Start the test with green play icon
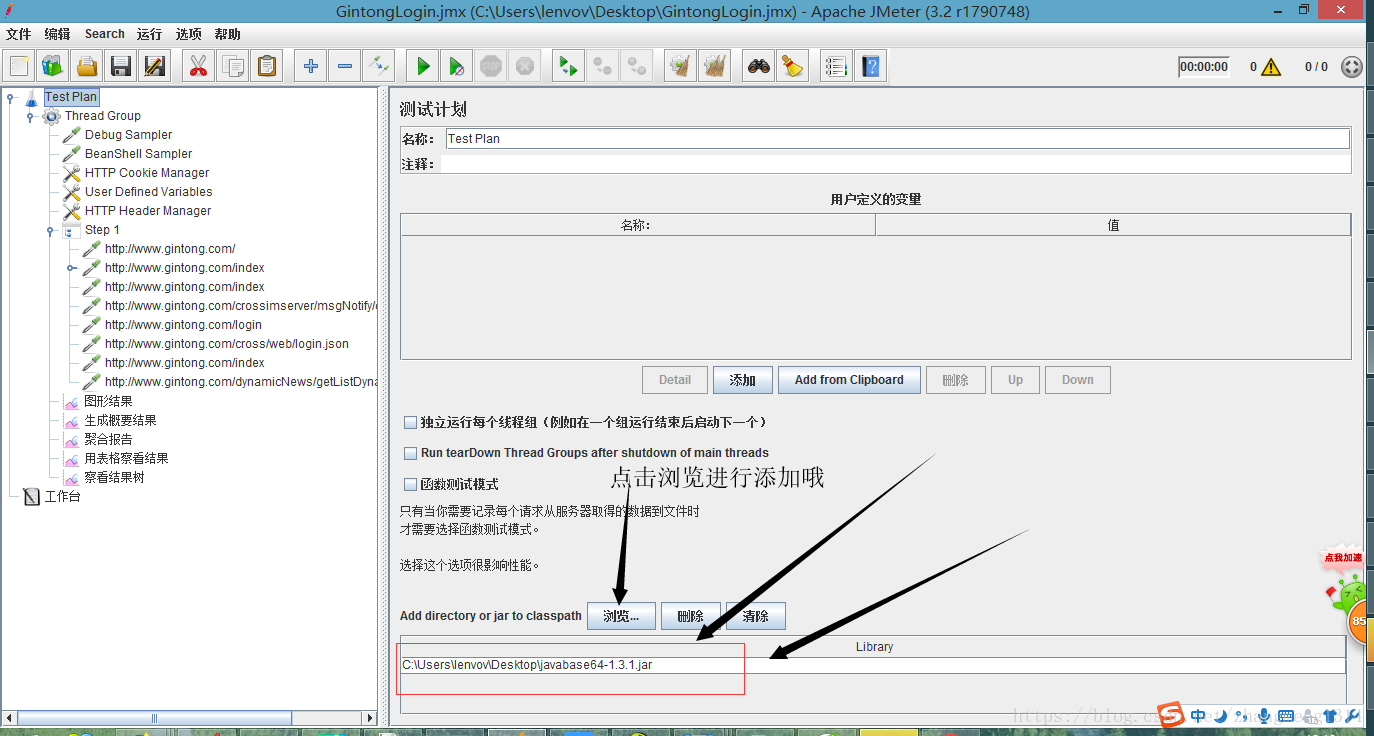 point(423,67)
